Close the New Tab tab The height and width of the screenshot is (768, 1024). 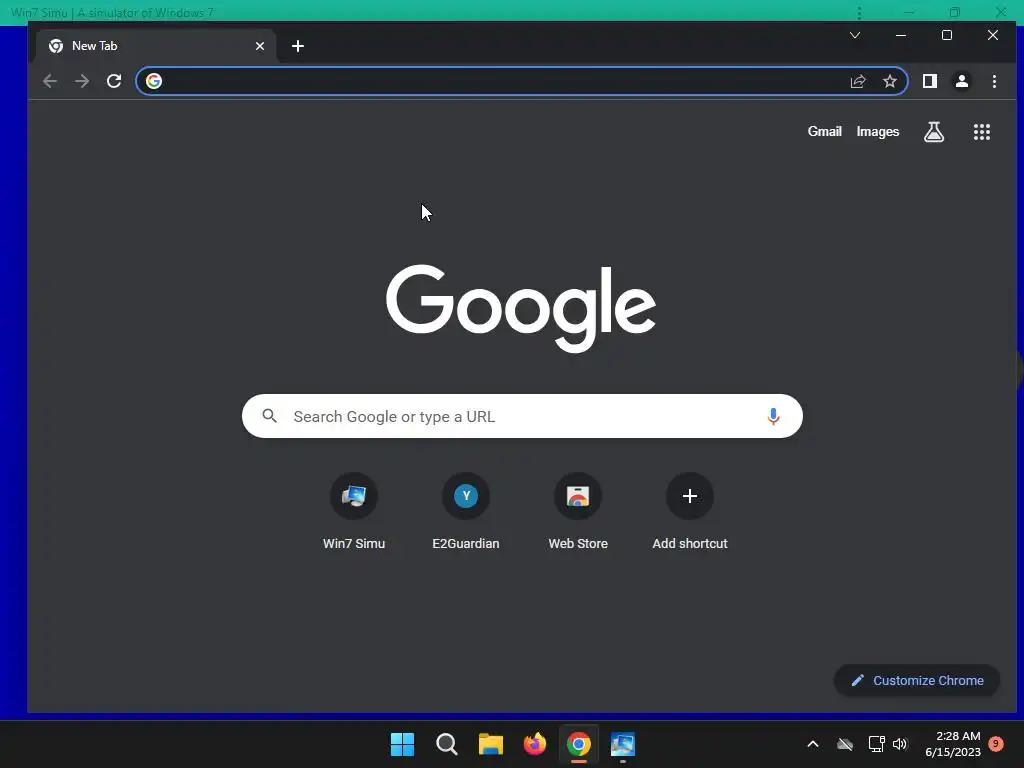pos(260,46)
